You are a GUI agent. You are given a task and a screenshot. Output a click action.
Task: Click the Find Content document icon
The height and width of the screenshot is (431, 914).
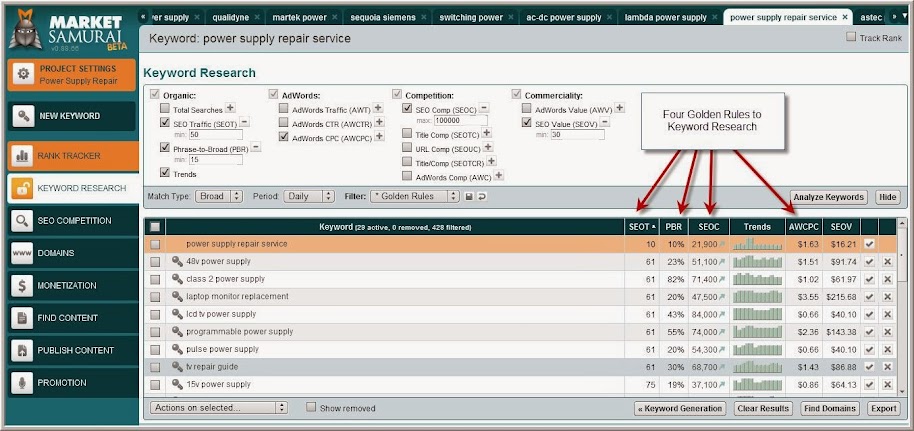coord(22,318)
